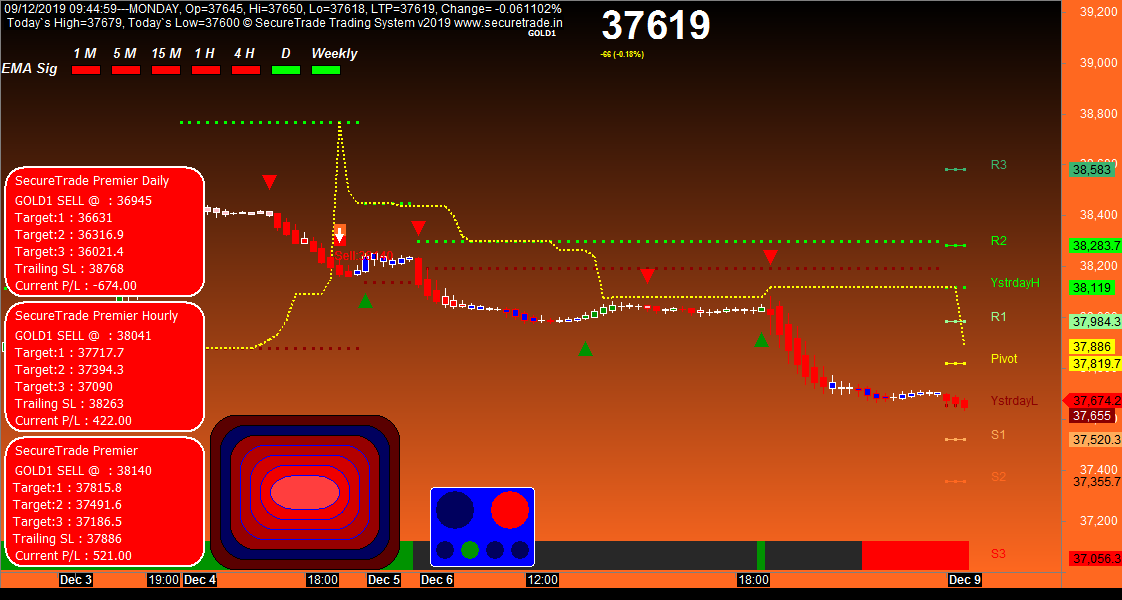
Task: Click the R3 resistance level label
Action: (x=999, y=165)
